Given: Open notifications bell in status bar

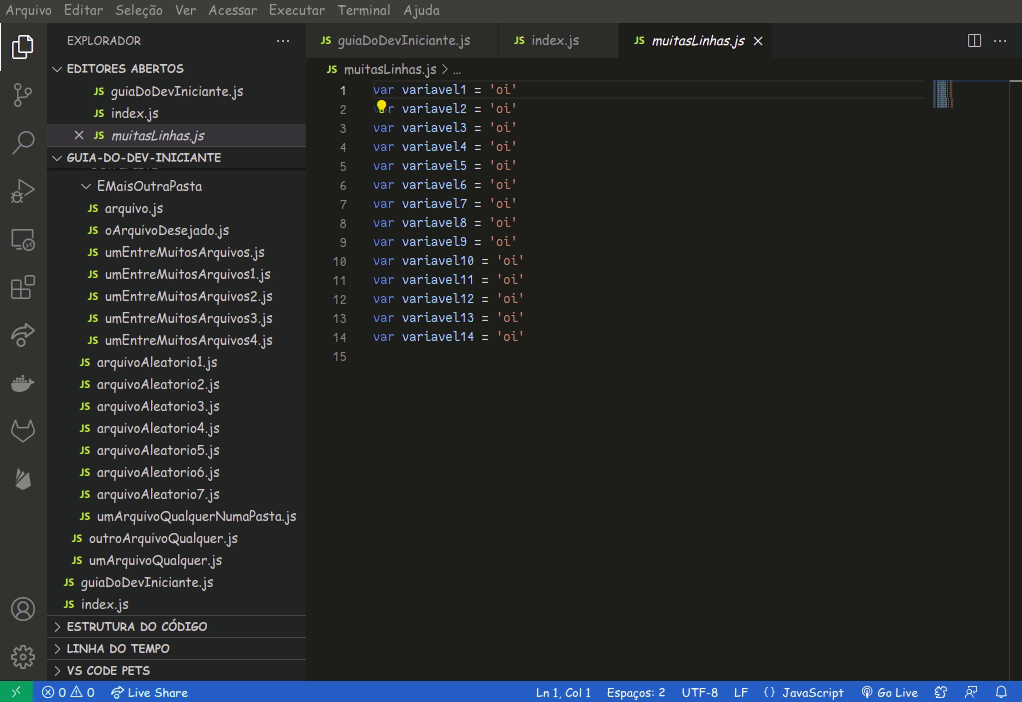Looking at the screenshot, I should [1000, 692].
